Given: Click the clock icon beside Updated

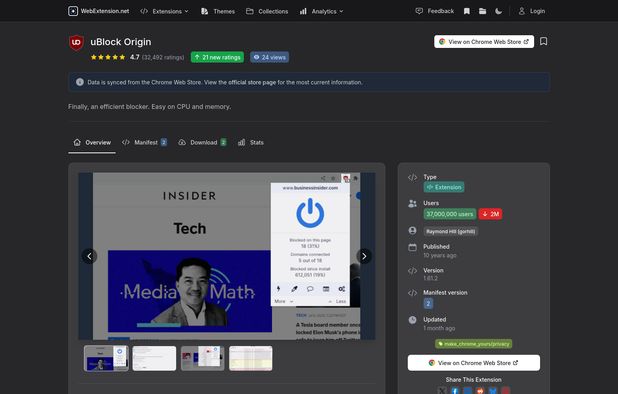Looking at the screenshot, I should (x=412, y=320).
